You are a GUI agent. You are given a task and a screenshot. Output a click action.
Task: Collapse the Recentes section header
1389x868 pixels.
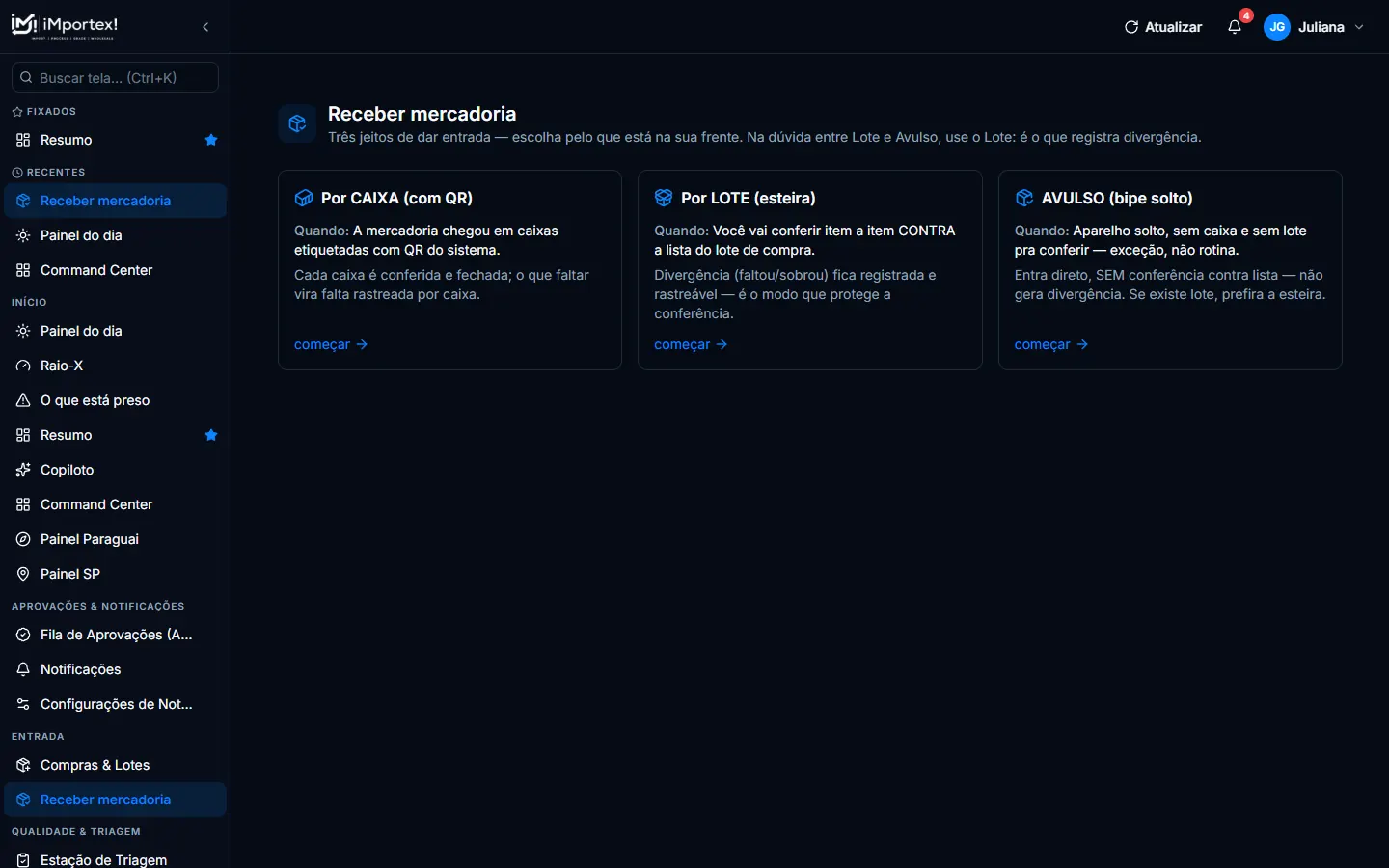pyautogui.click(x=48, y=172)
